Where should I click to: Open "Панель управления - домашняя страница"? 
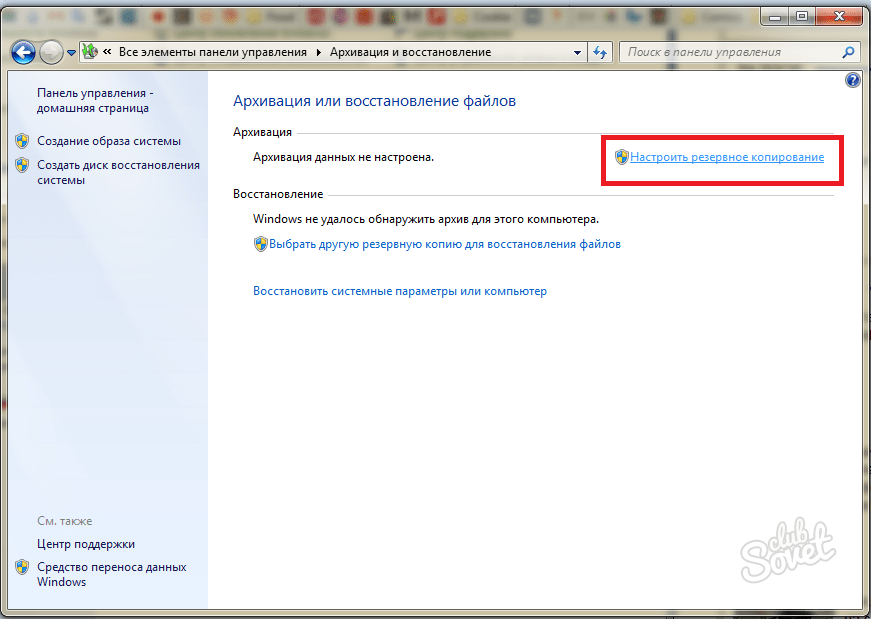coord(93,100)
